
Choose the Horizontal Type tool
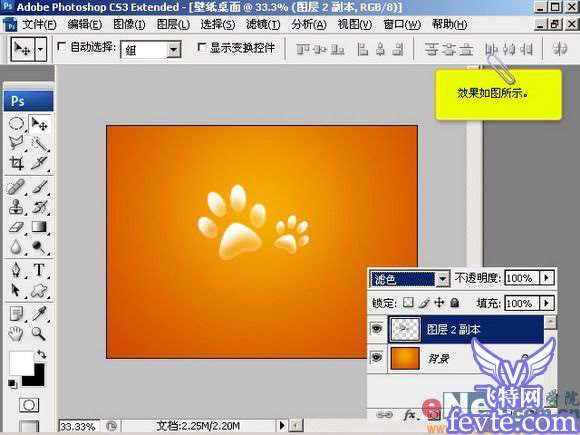[x=39, y=269]
